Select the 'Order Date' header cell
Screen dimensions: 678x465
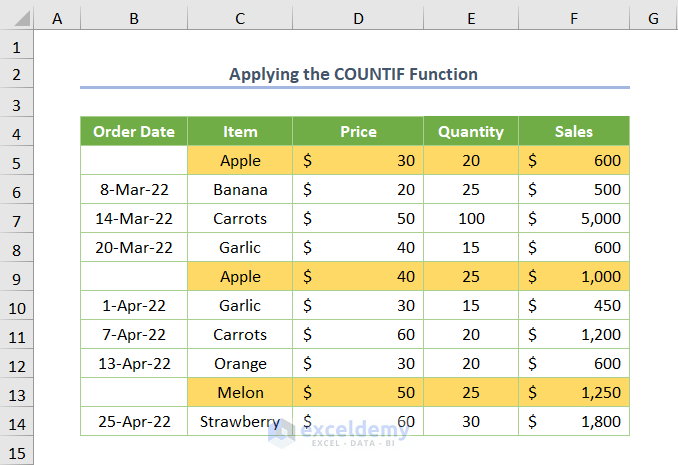(134, 131)
